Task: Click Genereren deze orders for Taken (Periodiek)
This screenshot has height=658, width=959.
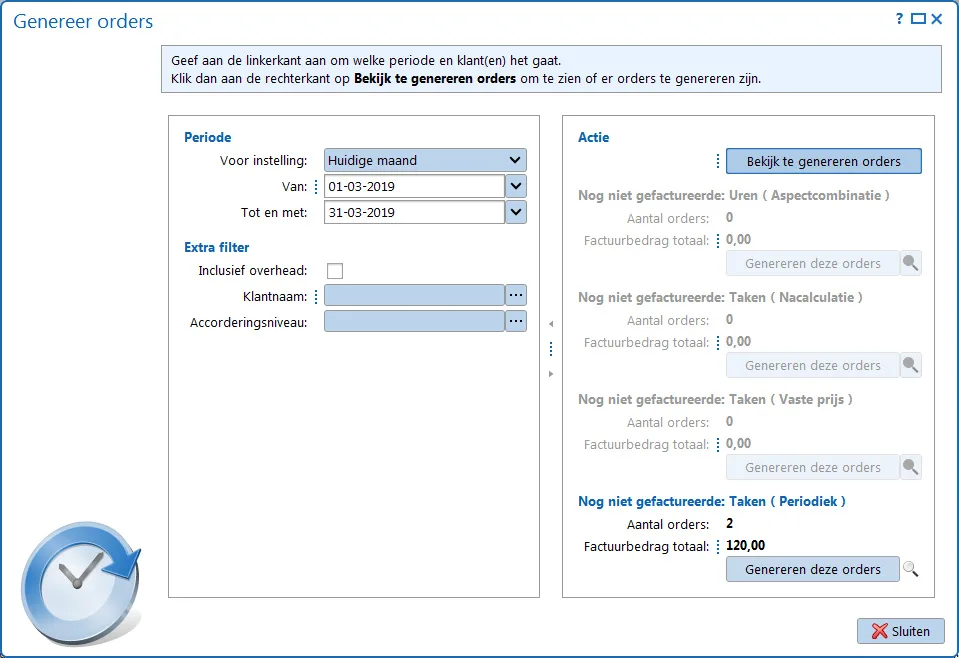Action: coord(813,569)
